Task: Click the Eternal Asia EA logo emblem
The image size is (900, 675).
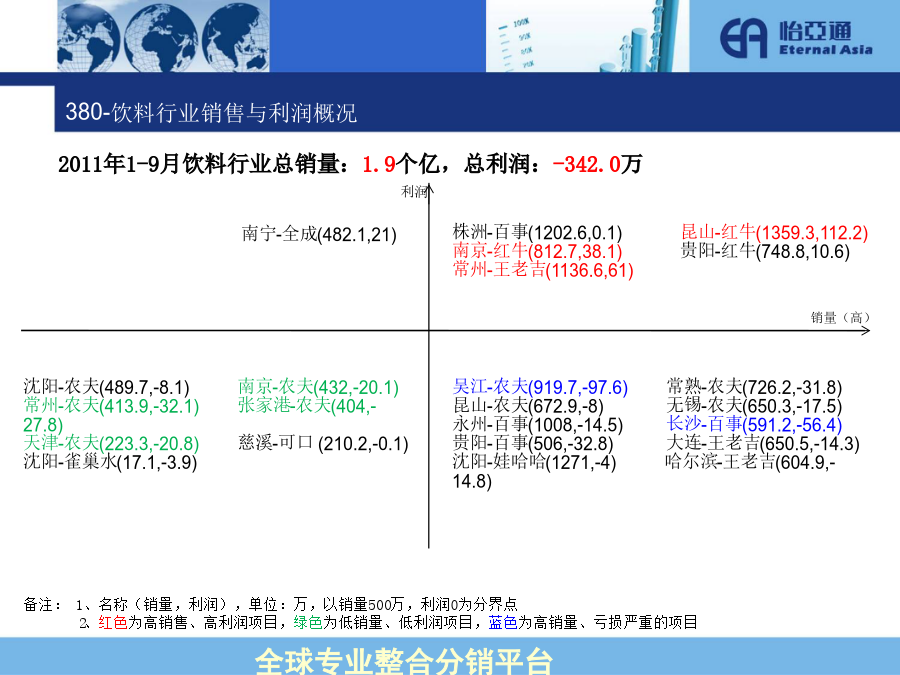Action: (x=743, y=38)
